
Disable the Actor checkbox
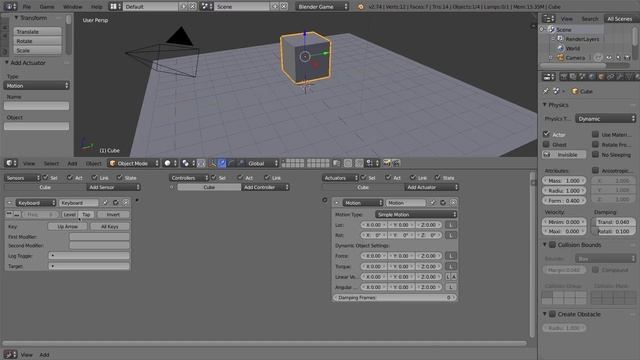(546, 134)
